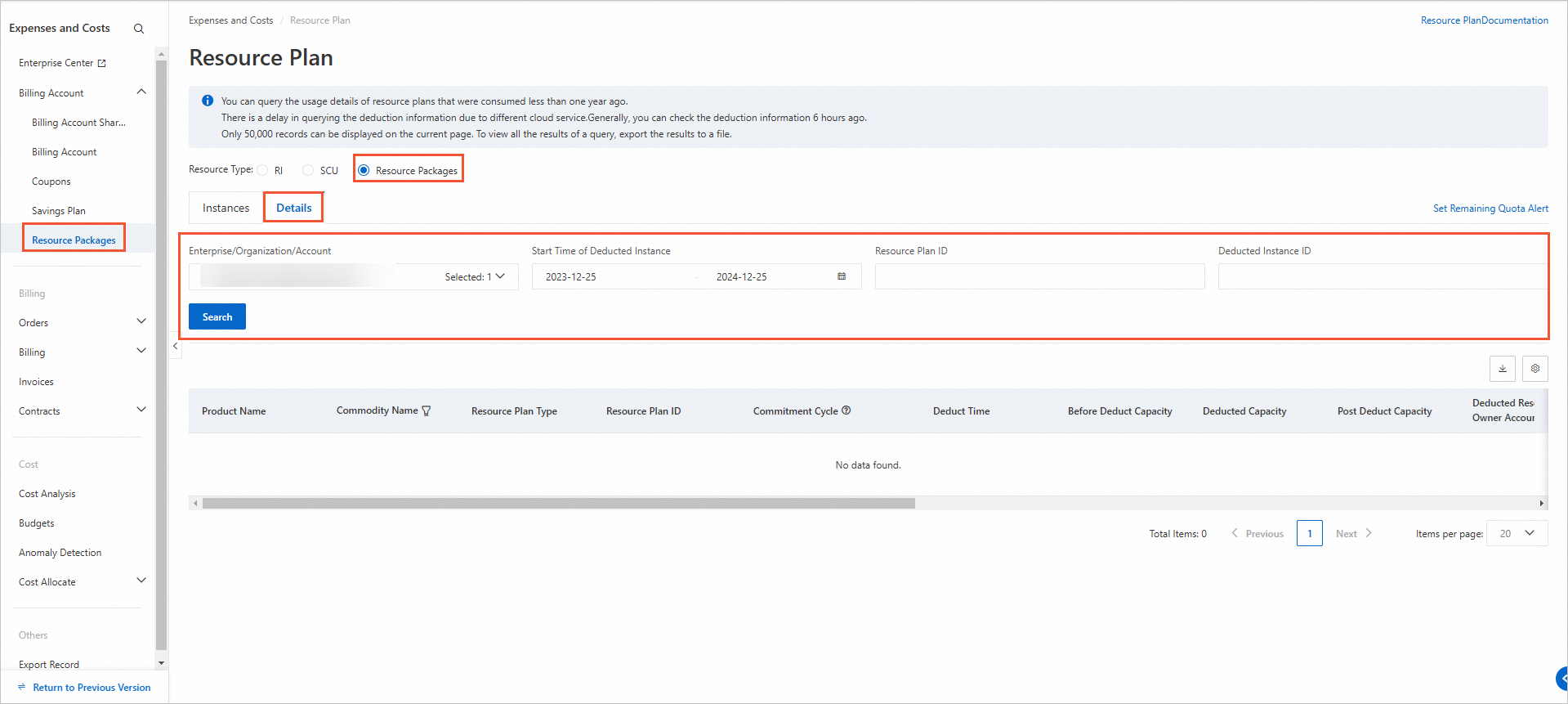1568x704 pixels.
Task: Click the Commodity Name filter icon
Action: tap(427, 411)
